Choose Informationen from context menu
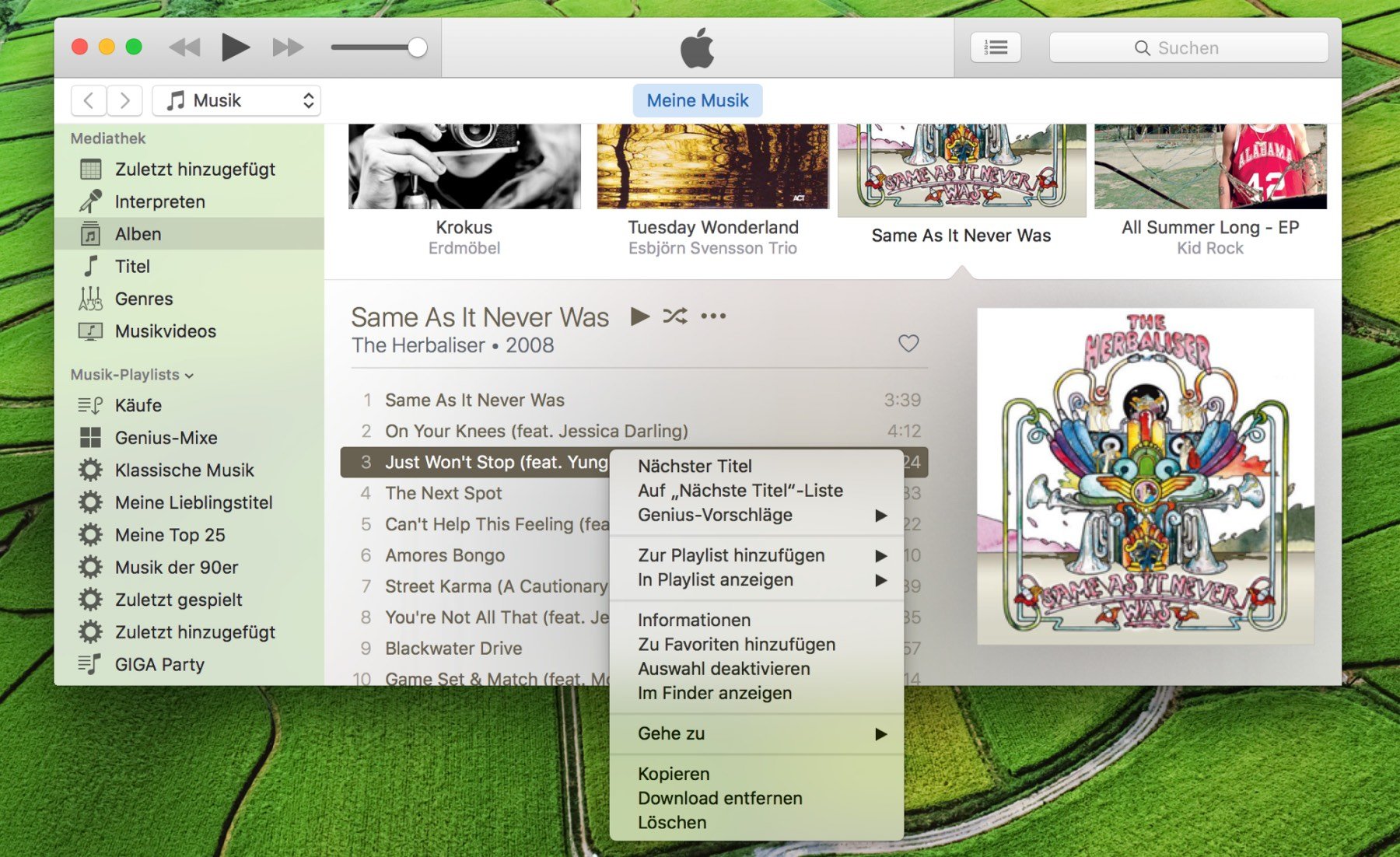This screenshot has height=857, width=1400. [757, 620]
